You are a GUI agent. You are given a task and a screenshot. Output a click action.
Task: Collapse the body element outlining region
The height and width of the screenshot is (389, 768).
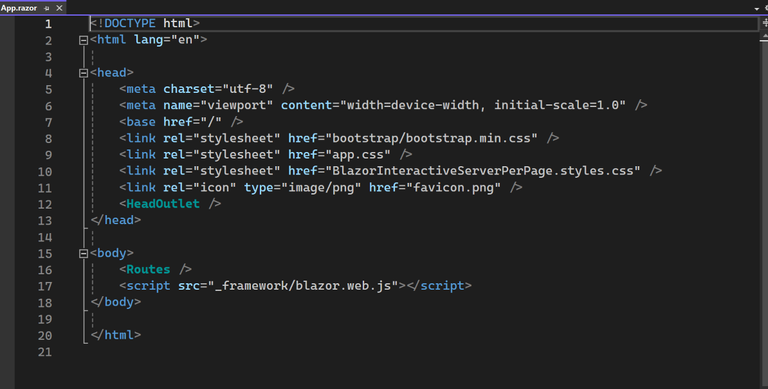point(83,253)
